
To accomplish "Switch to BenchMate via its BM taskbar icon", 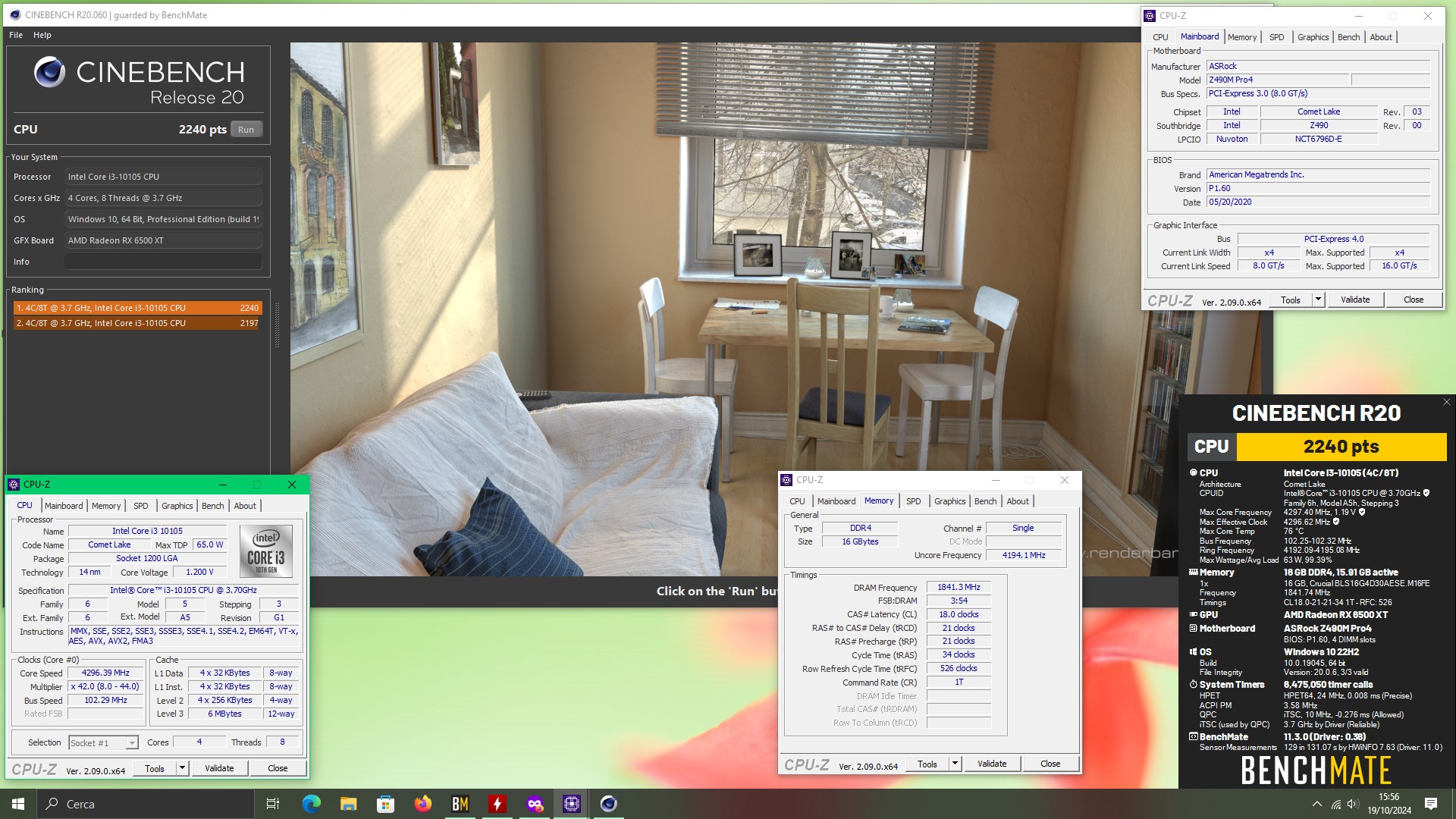I will coord(460,804).
